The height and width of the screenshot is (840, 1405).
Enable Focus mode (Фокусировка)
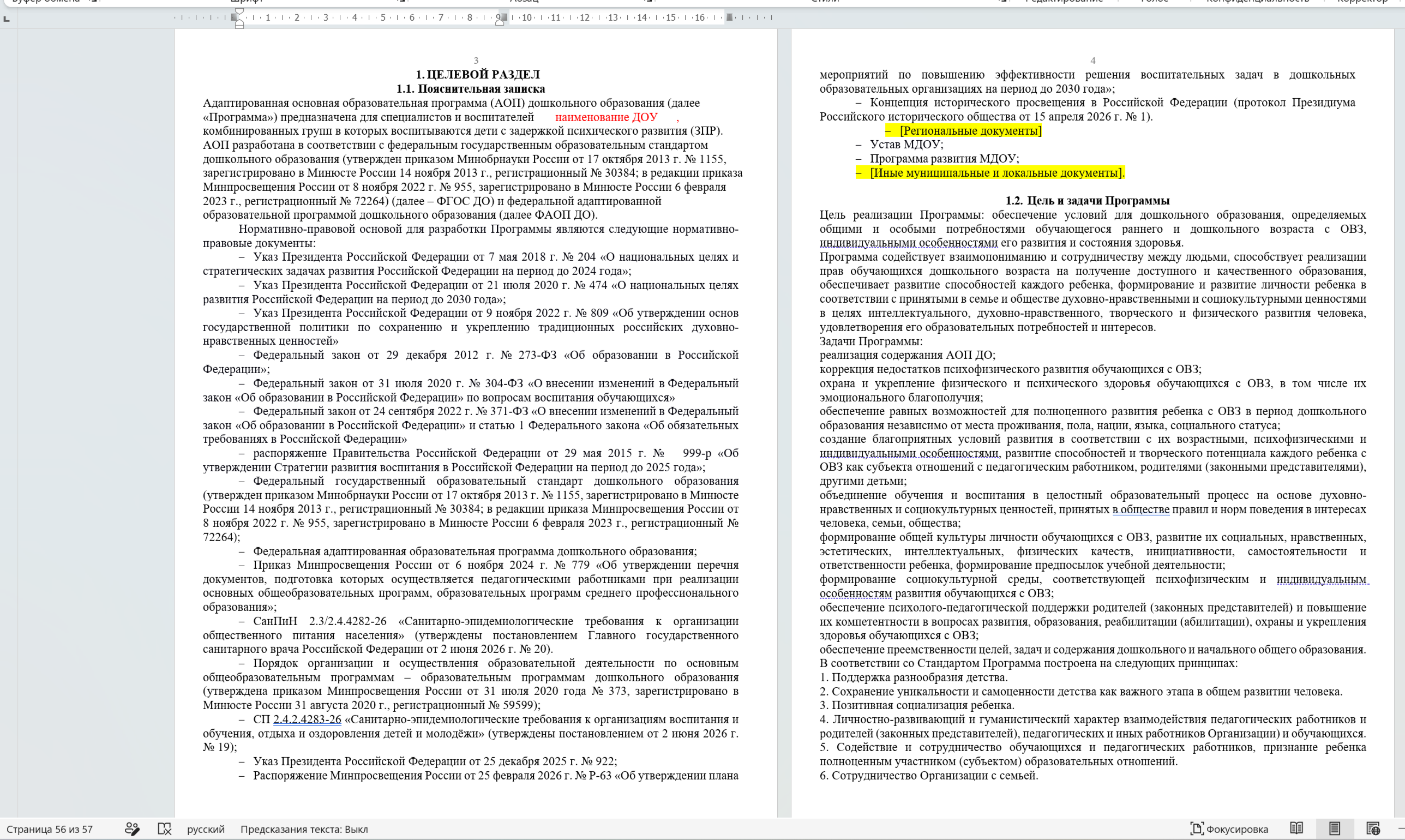1229,829
